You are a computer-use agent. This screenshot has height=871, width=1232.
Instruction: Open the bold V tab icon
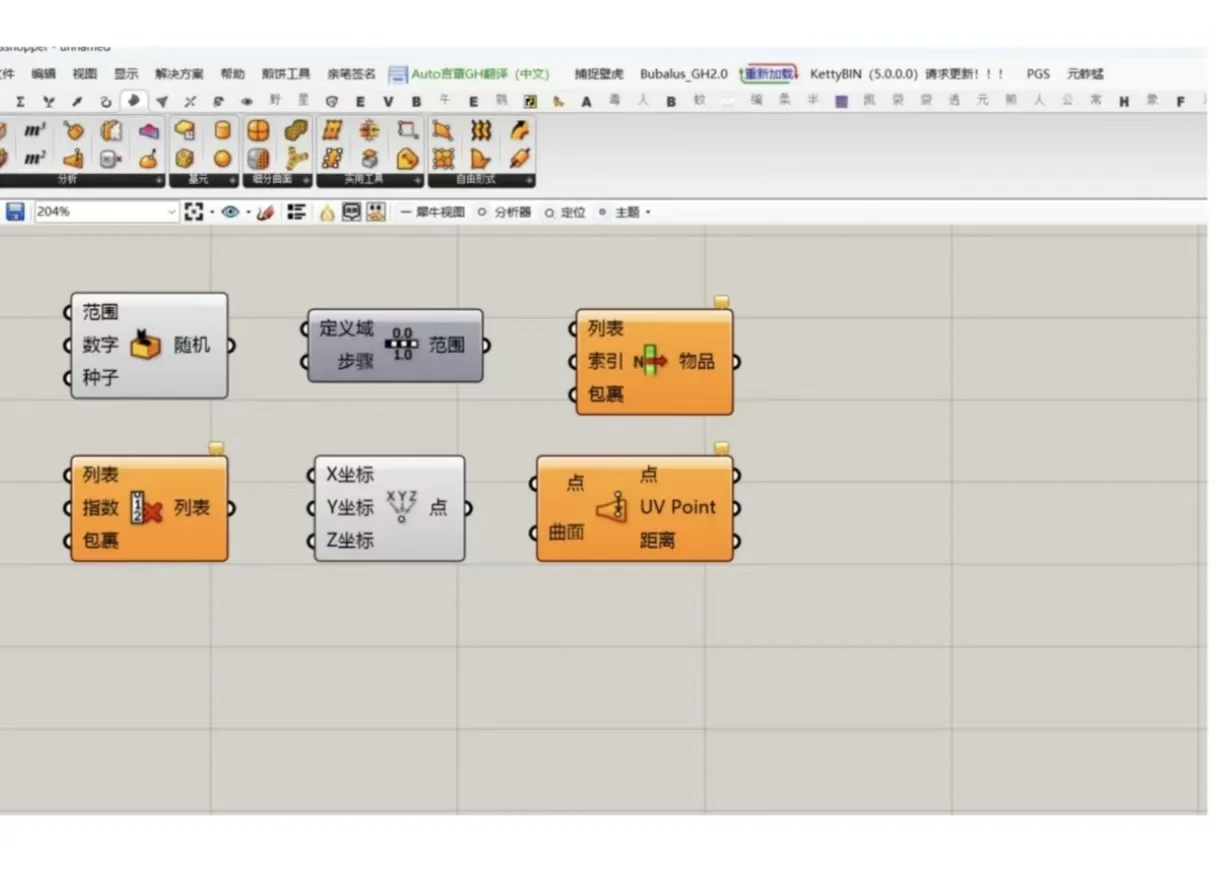[388, 101]
